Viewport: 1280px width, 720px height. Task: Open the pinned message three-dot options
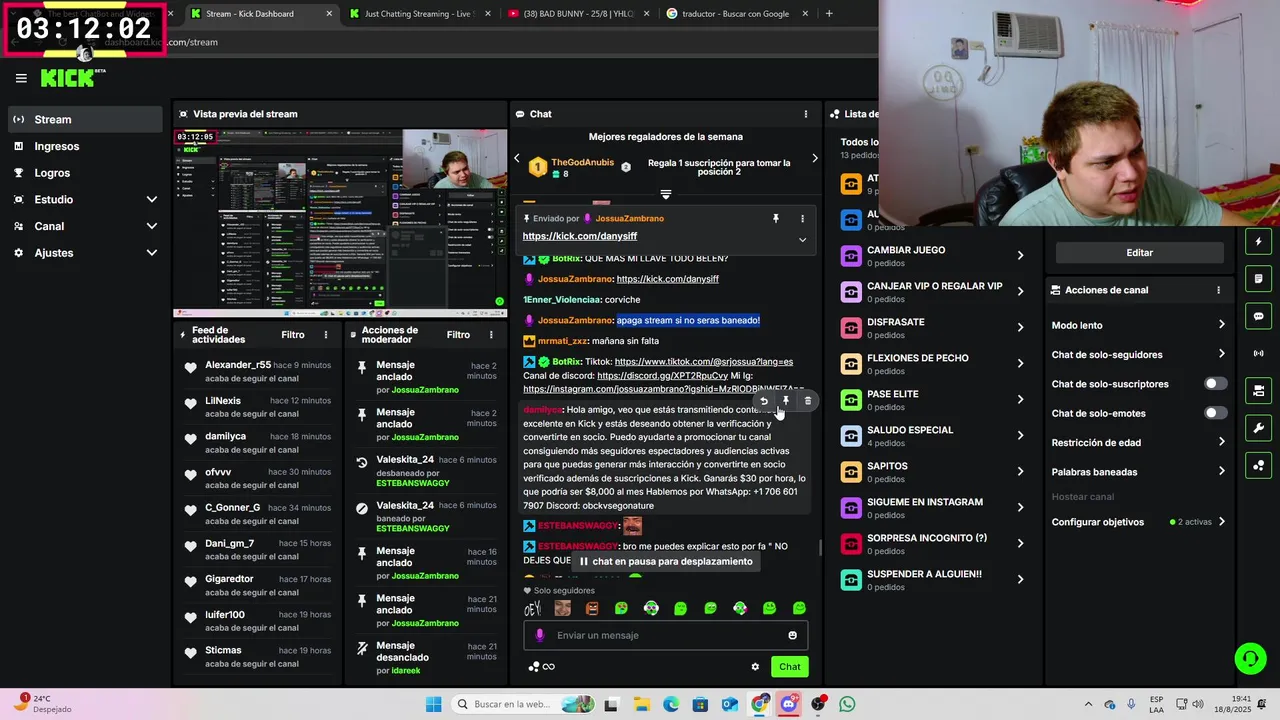802,218
